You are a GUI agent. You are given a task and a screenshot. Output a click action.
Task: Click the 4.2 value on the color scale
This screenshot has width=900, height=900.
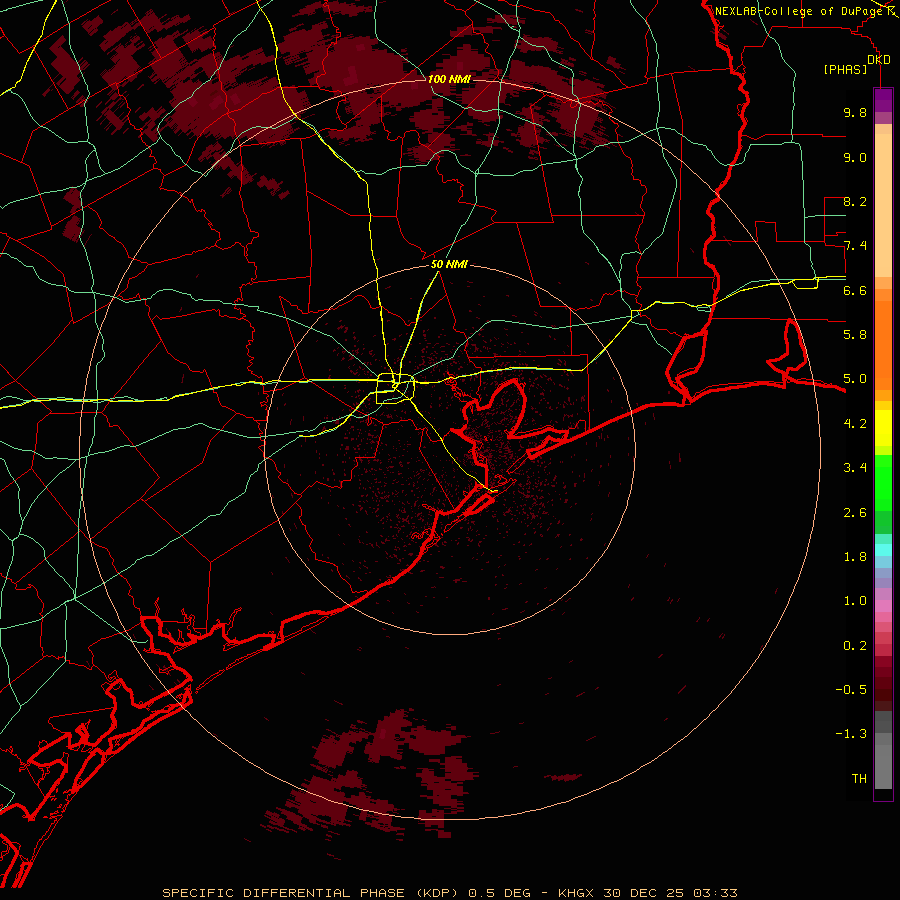click(855, 424)
